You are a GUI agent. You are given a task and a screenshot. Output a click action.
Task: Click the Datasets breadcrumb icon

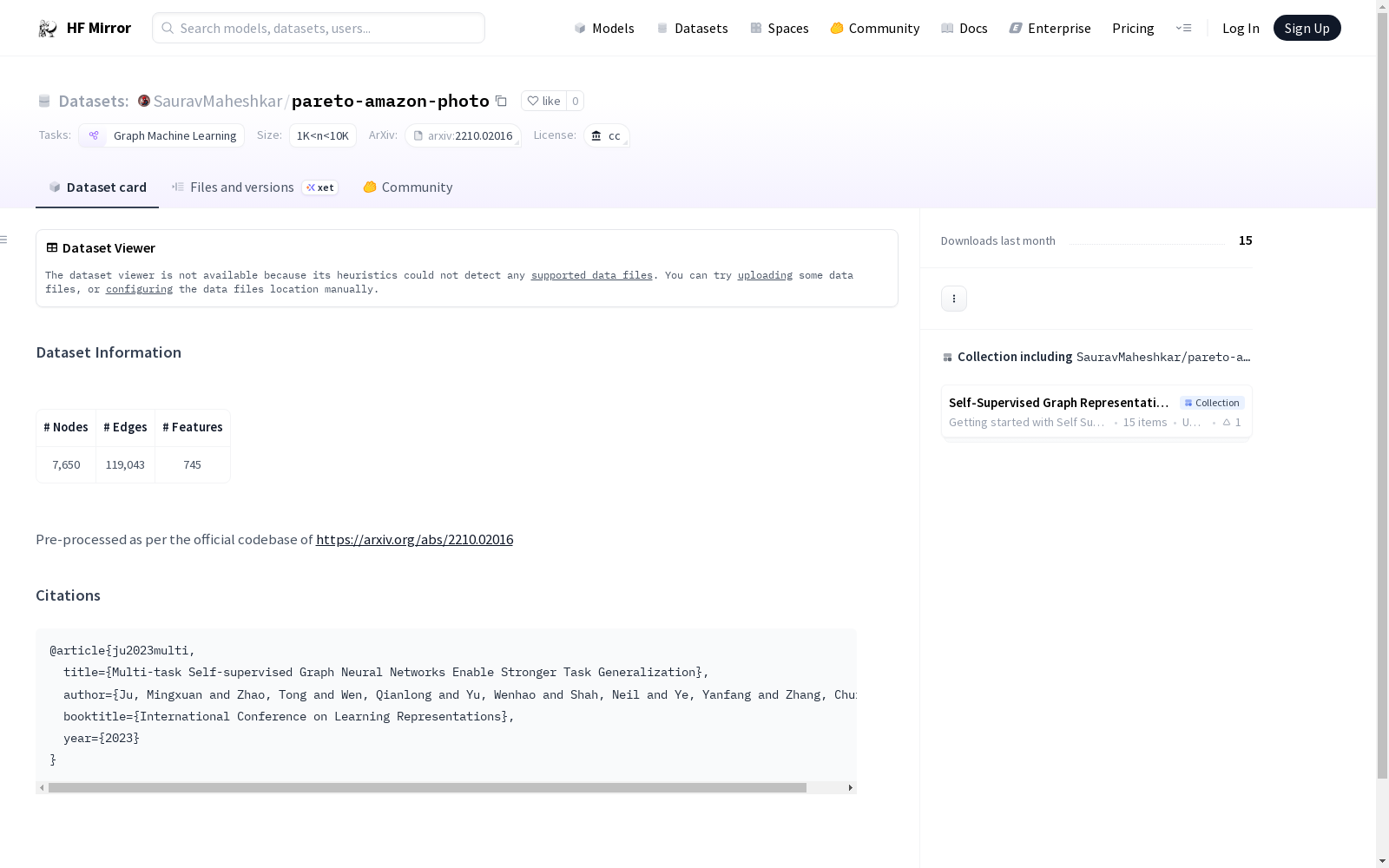(x=44, y=101)
